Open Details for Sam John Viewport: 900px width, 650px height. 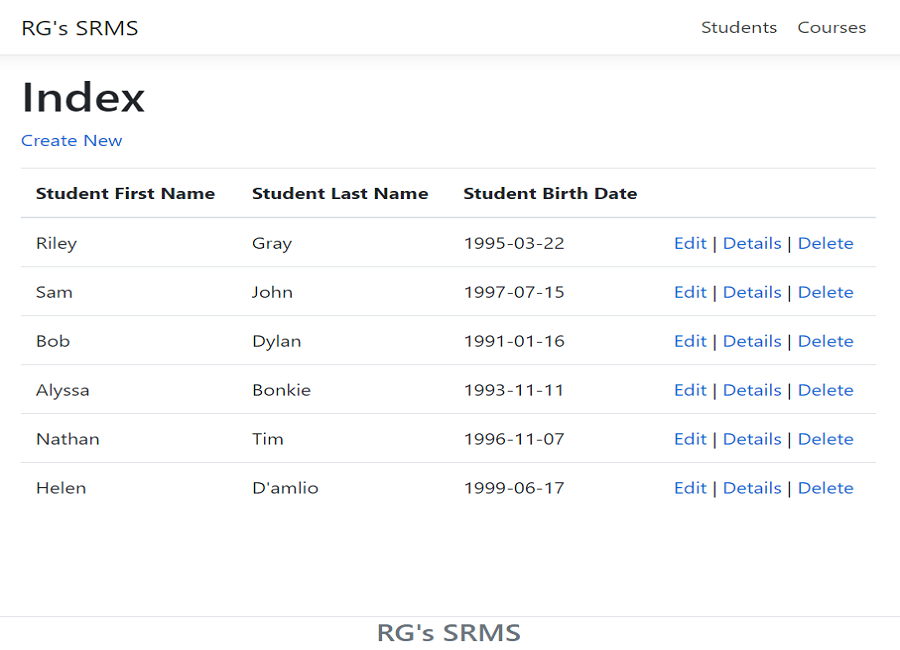752,292
